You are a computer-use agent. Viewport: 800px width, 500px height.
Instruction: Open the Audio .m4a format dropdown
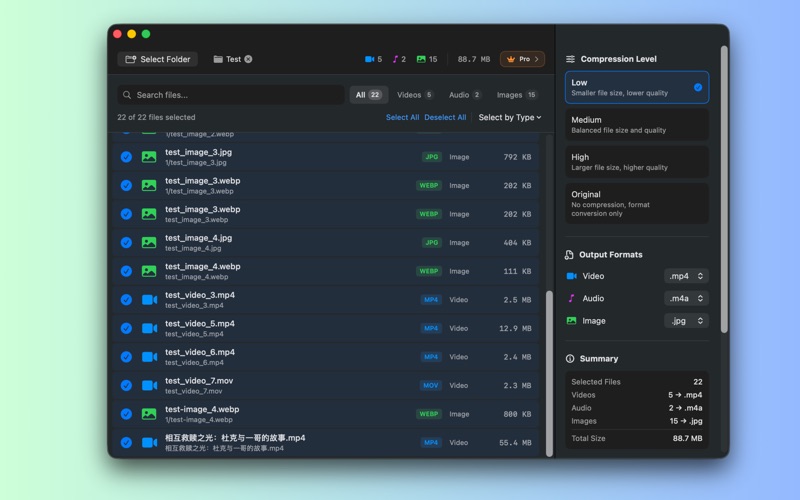(686, 298)
